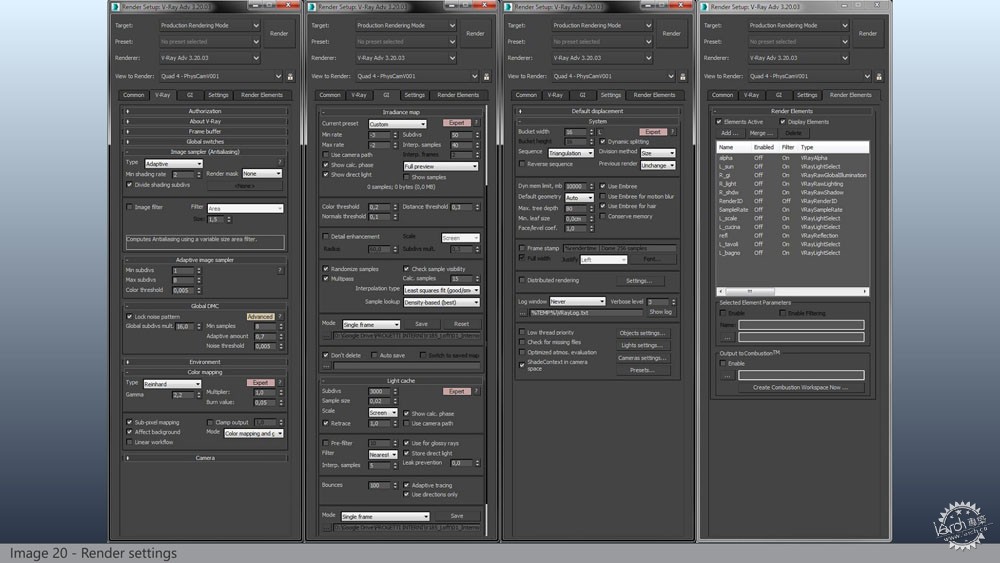Toggle Divide shading subdivs checkbox

[129, 185]
